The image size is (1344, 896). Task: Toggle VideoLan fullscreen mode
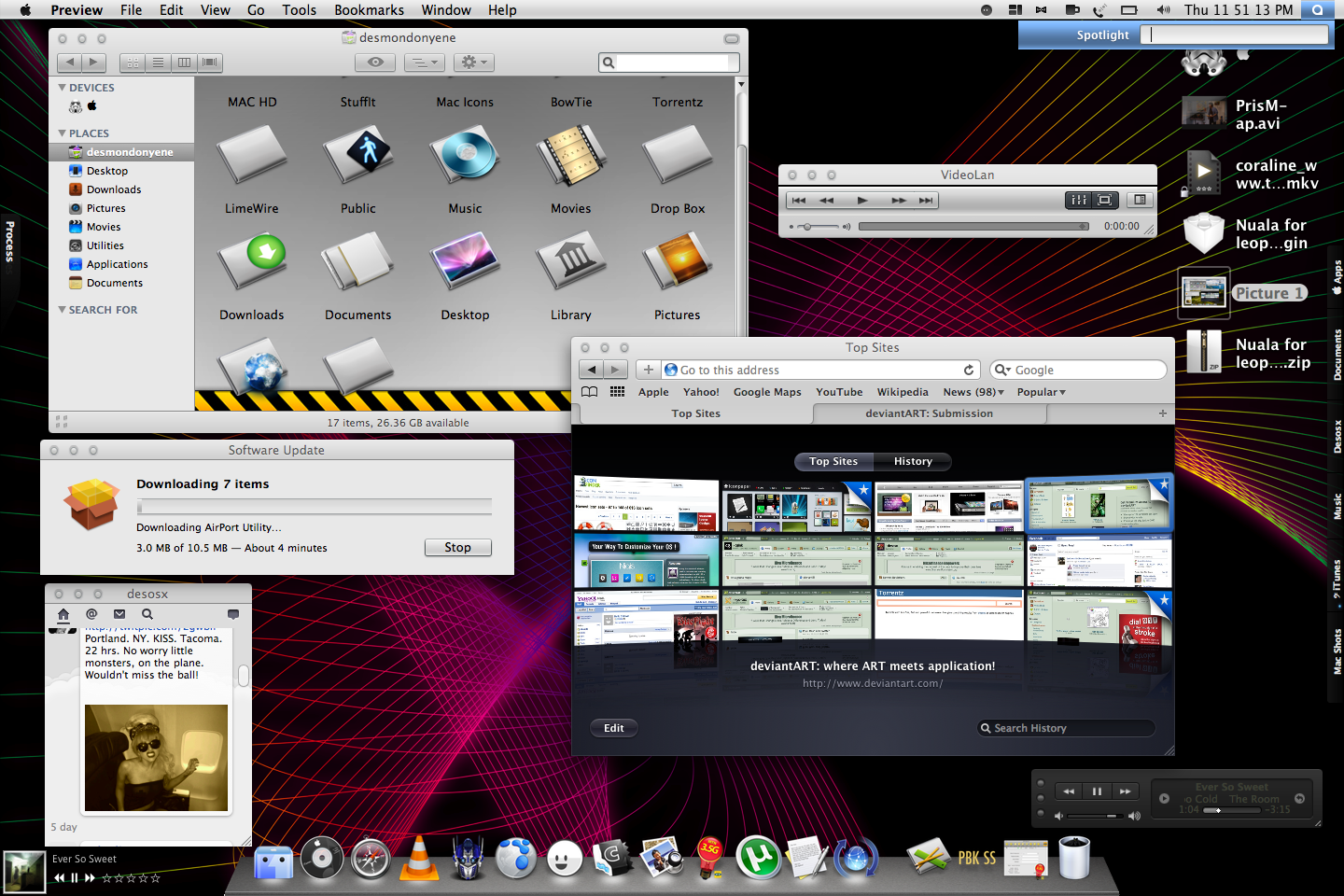(1105, 200)
